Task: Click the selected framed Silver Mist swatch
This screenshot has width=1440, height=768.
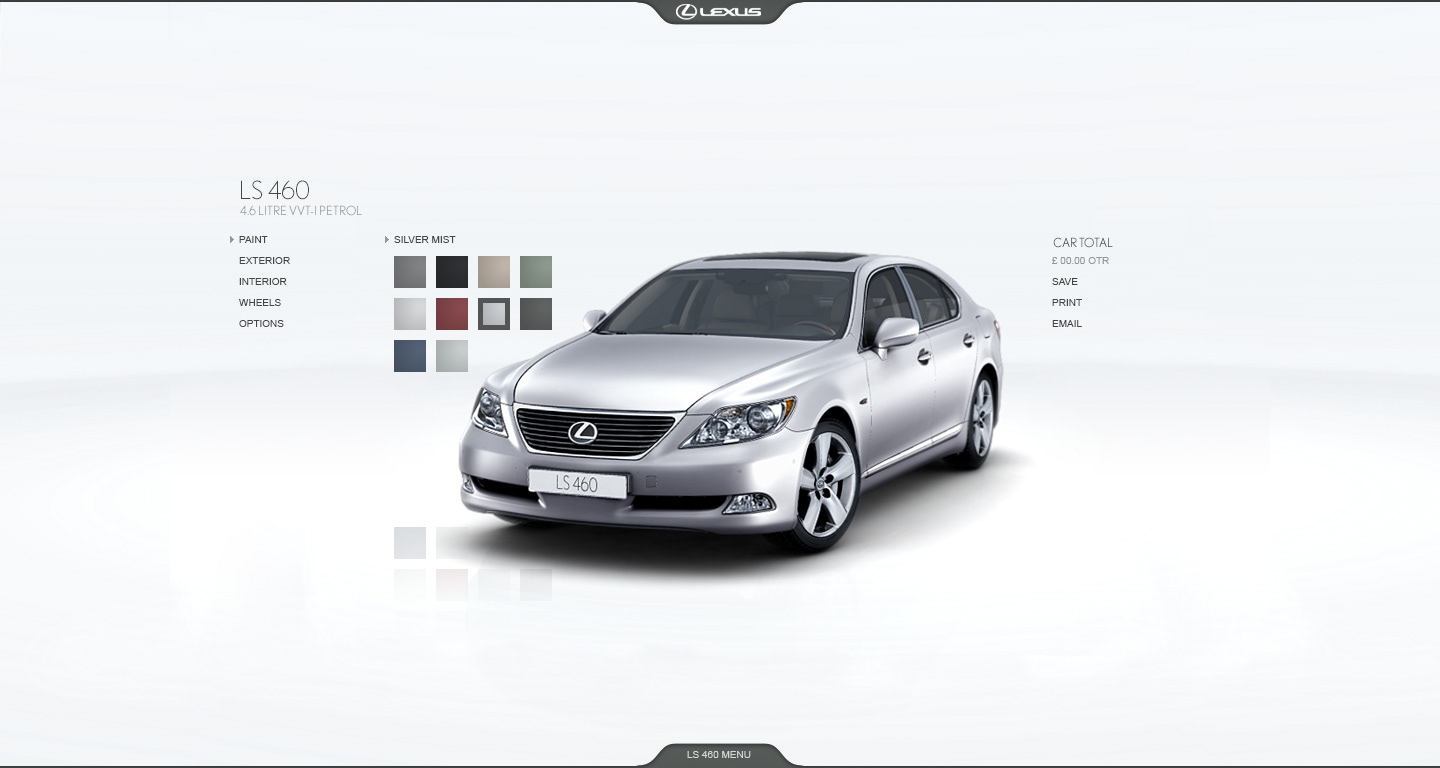Action: coord(494,314)
